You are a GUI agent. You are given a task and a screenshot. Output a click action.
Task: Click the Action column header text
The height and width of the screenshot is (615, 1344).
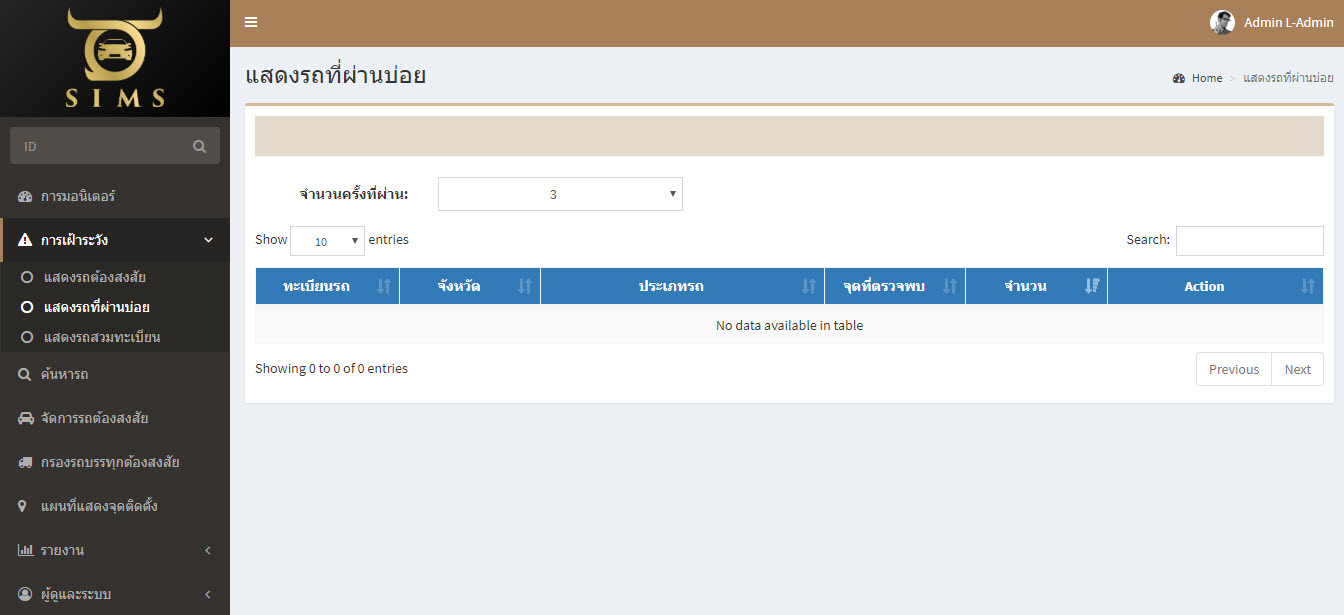coord(1204,286)
